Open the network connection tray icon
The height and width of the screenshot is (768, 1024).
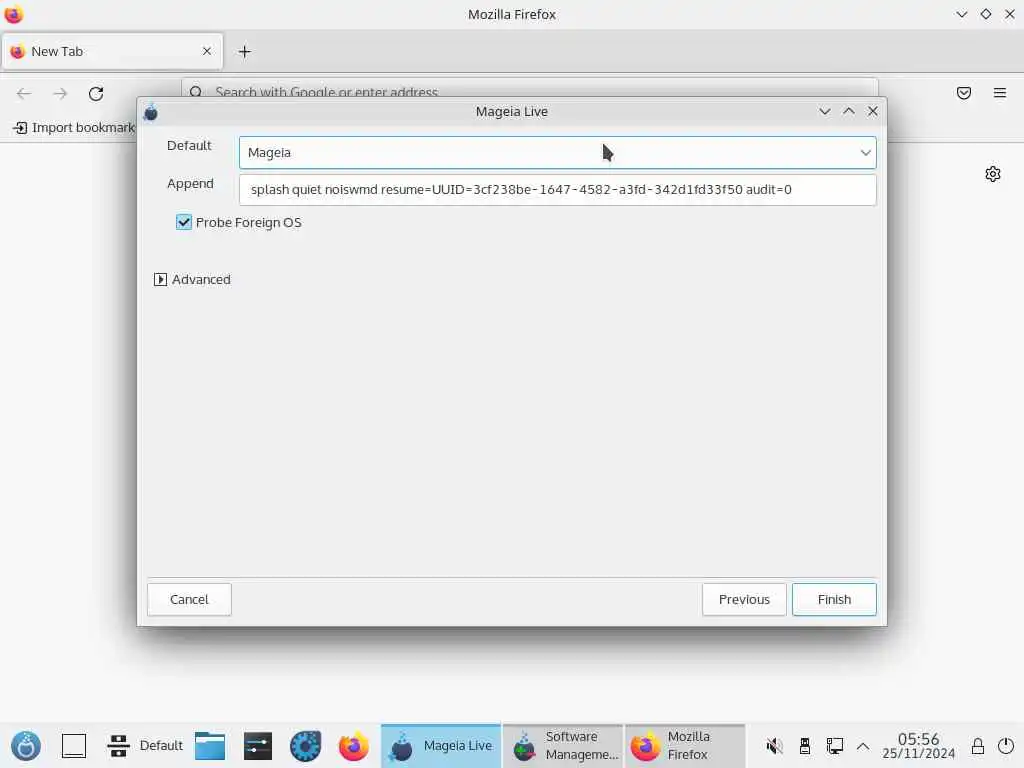(x=835, y=746)
